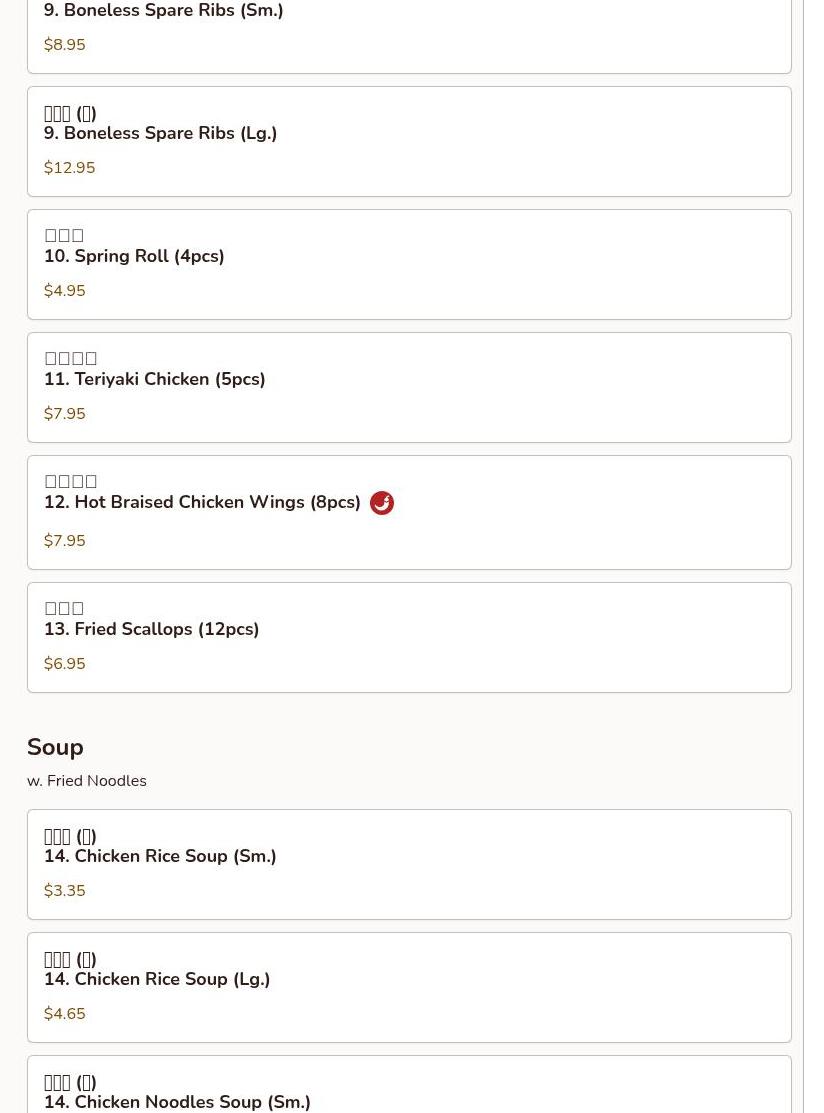
Task: Click the $4.65 large soup price
Action: (x=65, y=1013)
